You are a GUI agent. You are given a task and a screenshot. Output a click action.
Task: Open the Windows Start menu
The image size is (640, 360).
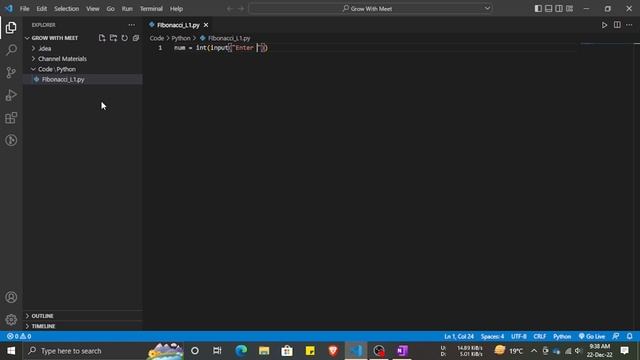(x=11, y=351)
